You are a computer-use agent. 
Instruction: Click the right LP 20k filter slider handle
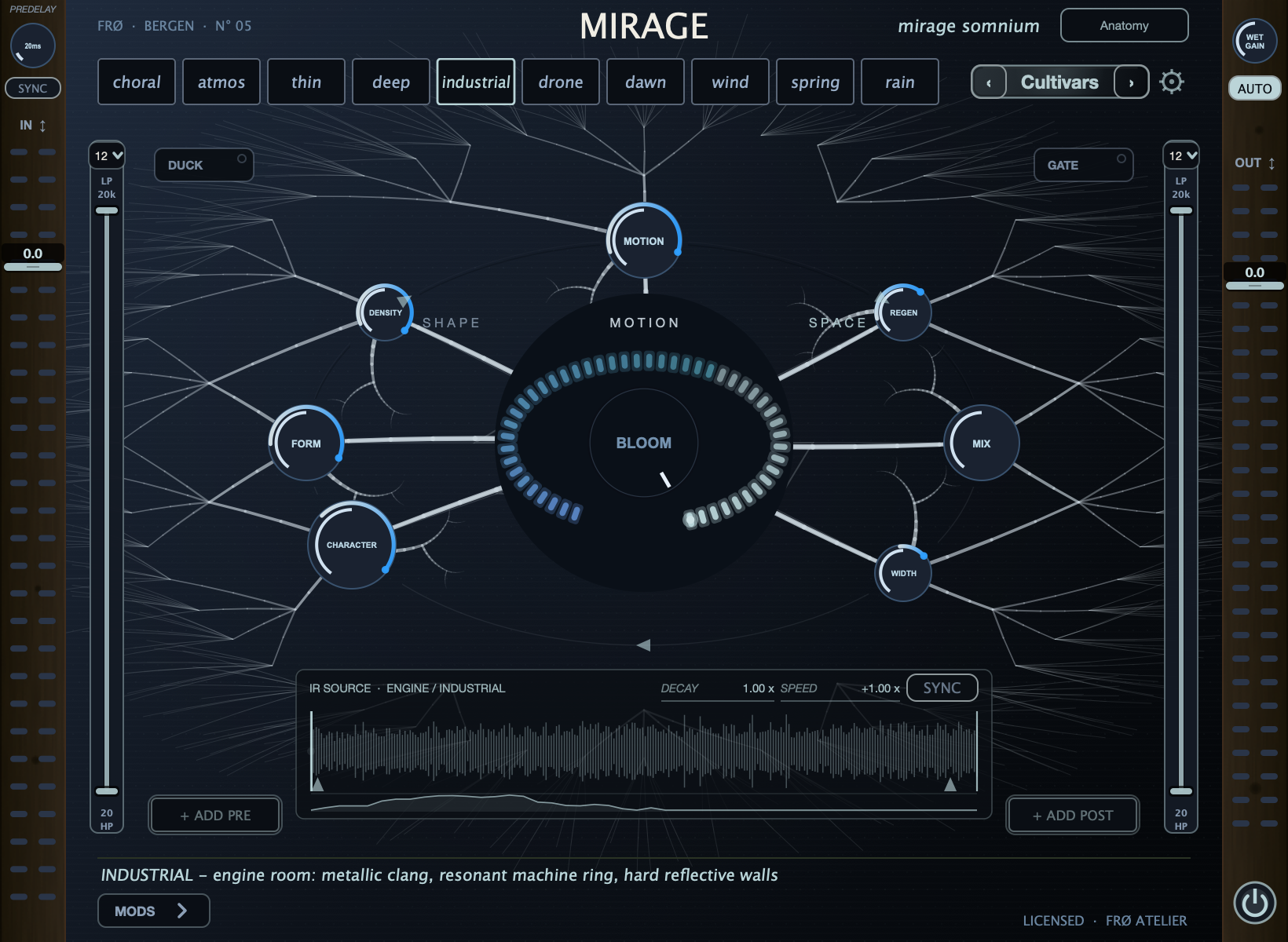(1181, 210)
